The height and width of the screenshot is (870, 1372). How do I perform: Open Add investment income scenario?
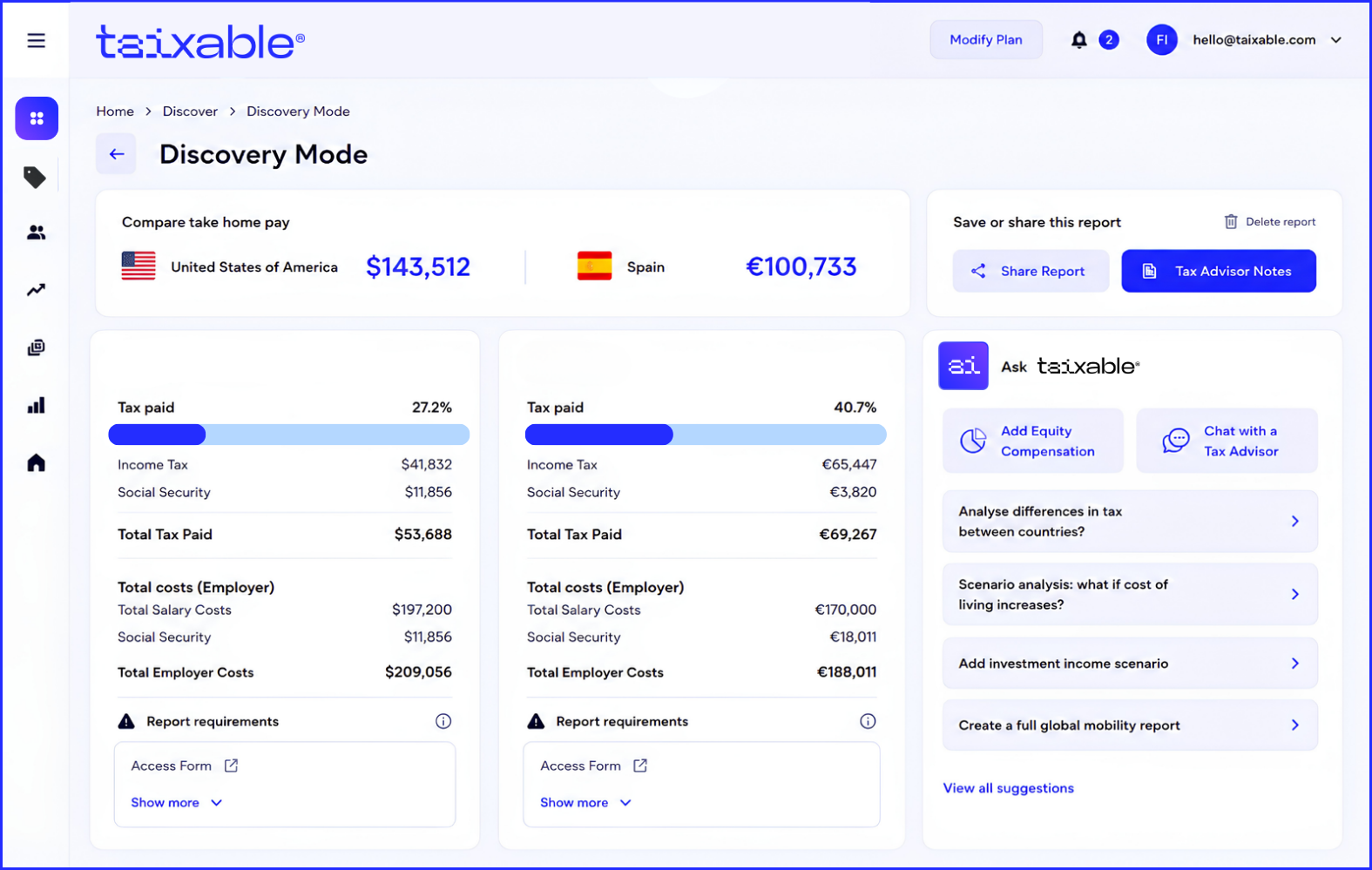click(x=1130, y=664)
